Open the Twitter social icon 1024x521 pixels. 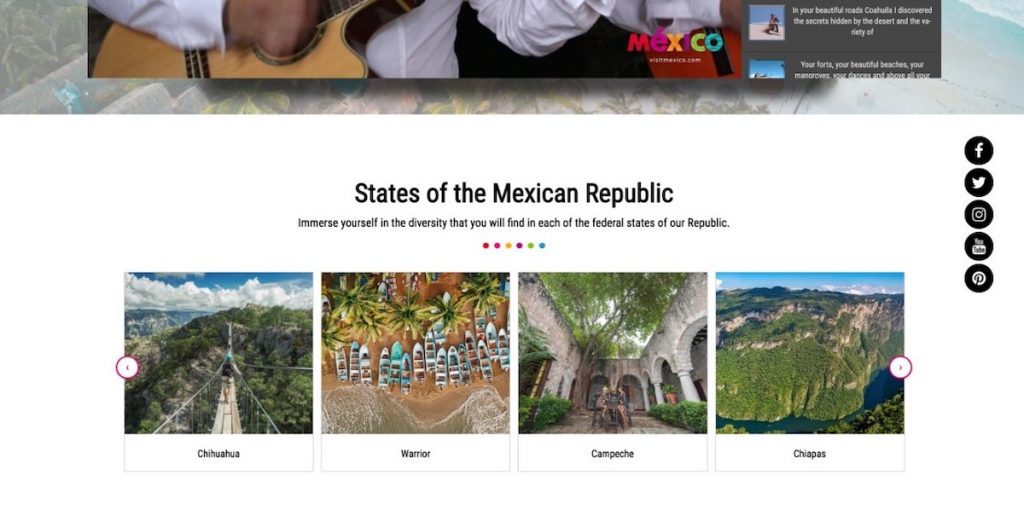tap(978, 183)
